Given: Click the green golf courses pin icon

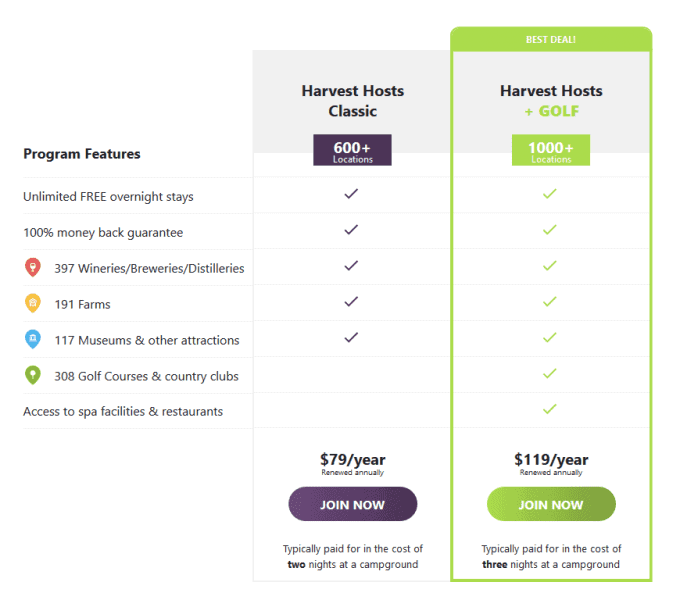Looking at the screenshot, I should pyautogui.click(x=33, y=375).
